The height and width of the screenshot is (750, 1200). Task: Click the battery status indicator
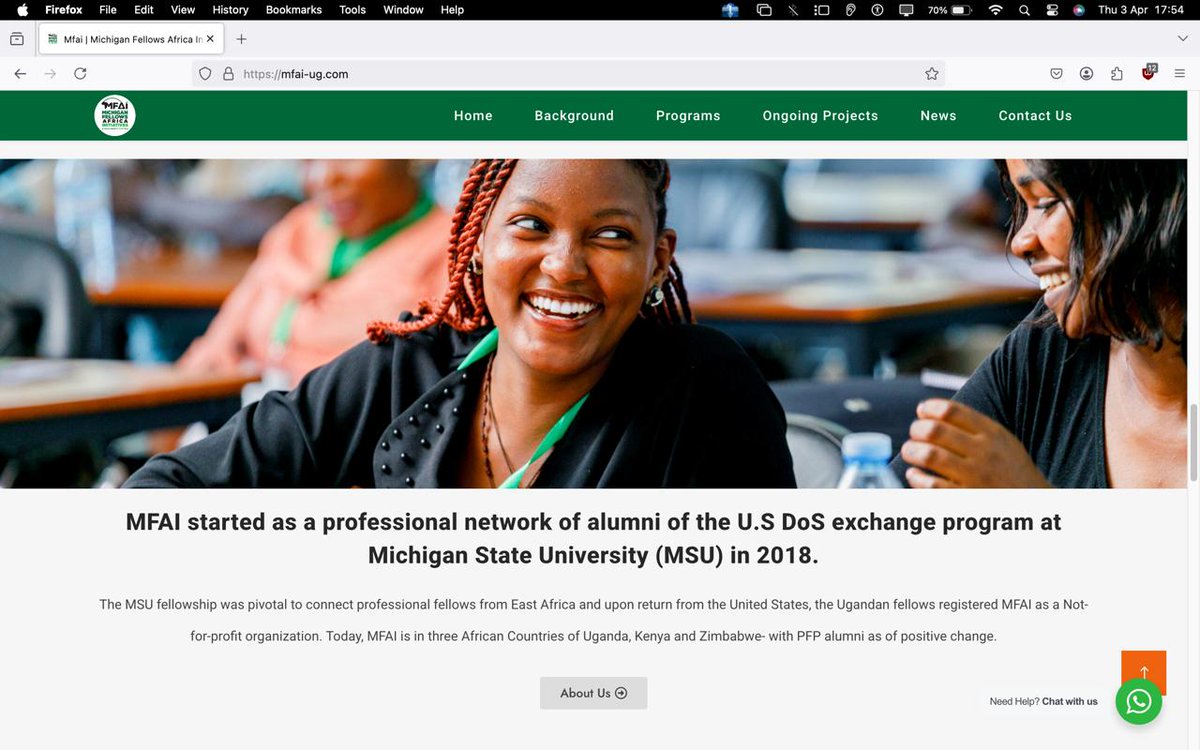click(x=949, y=10)
